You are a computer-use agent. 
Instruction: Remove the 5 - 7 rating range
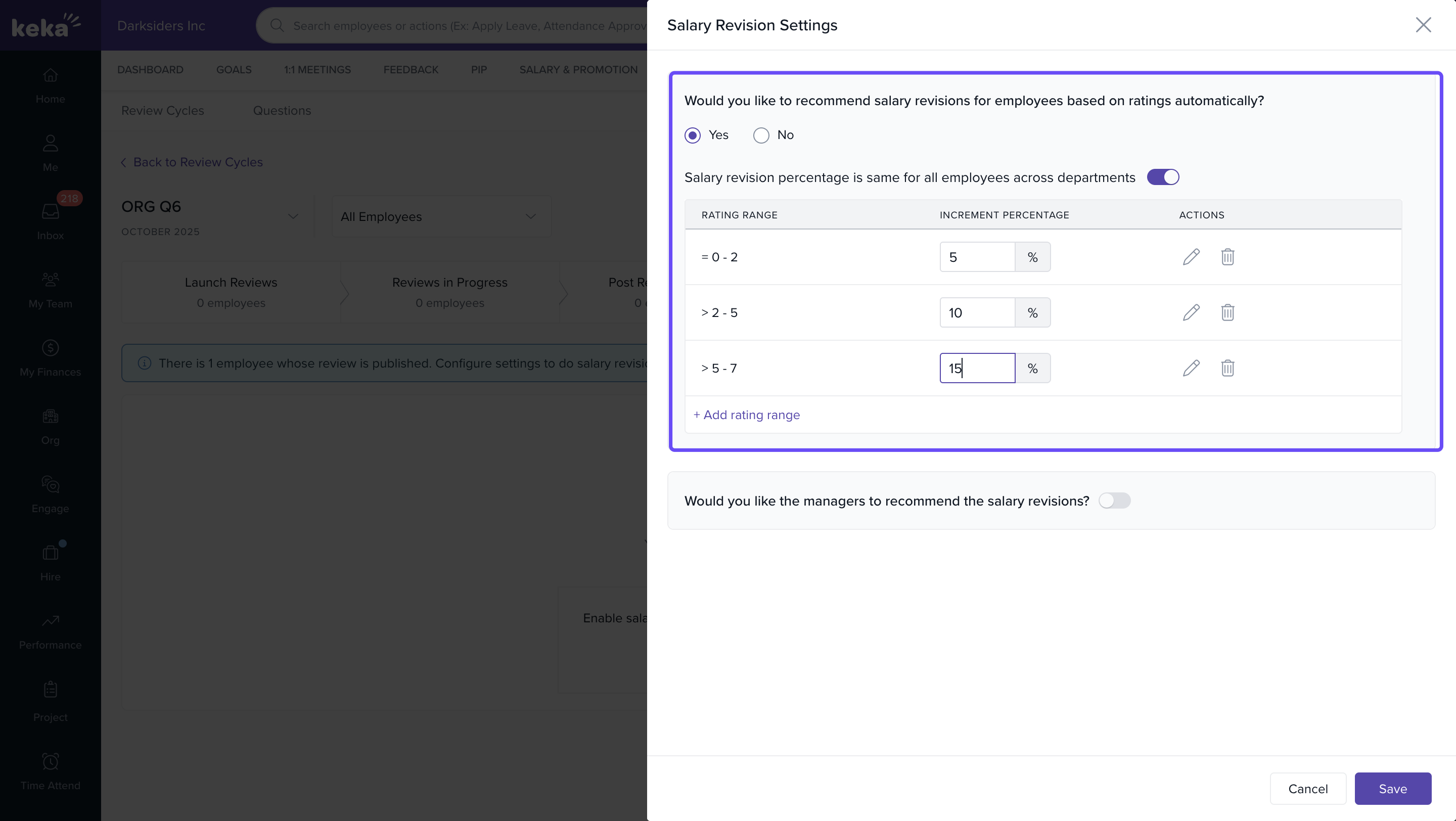(x=1227, y=368)
